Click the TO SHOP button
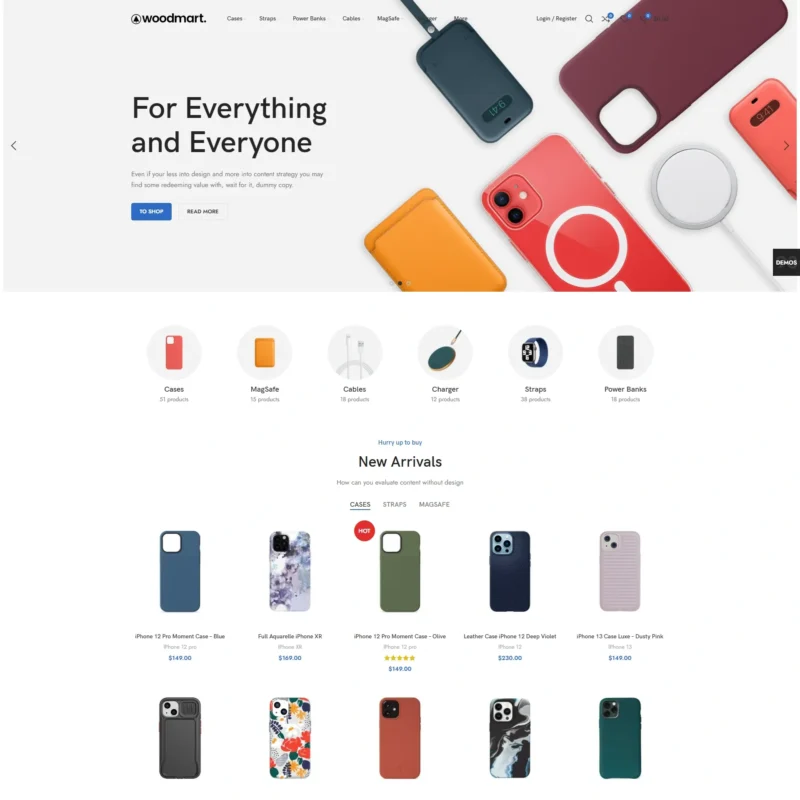This screenshot has height=800, width=800. coord(151,211)
